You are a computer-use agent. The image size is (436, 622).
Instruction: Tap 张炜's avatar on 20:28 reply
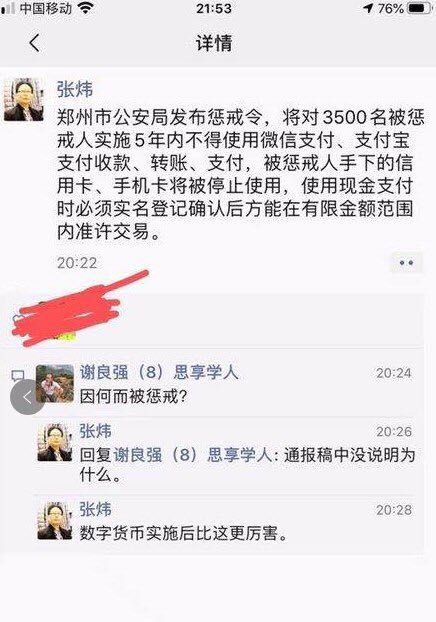tap(55, 520)
